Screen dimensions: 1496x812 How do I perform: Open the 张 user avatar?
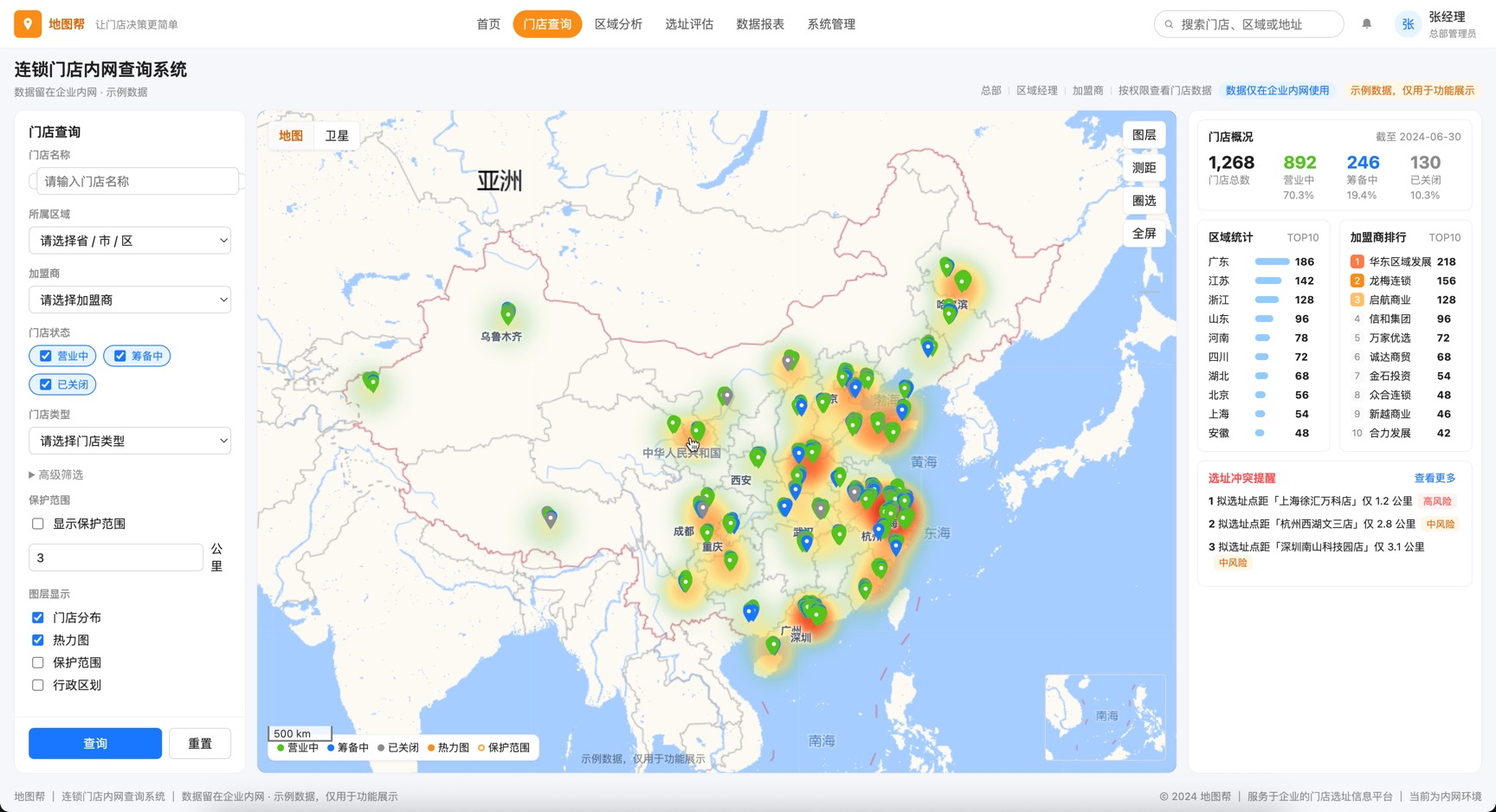(1408, 24)
